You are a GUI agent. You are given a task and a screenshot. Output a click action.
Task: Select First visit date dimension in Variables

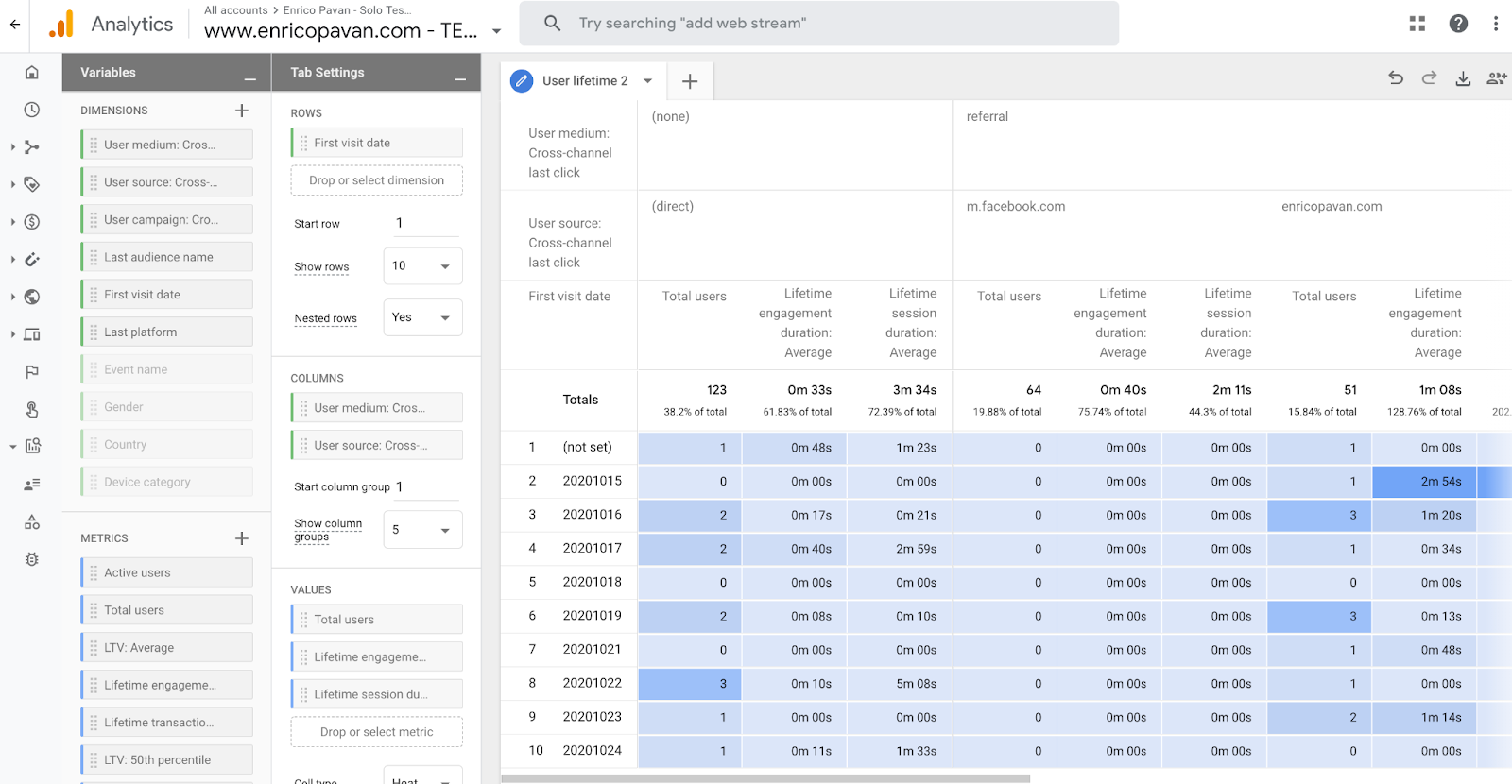(x=167, y=295)
